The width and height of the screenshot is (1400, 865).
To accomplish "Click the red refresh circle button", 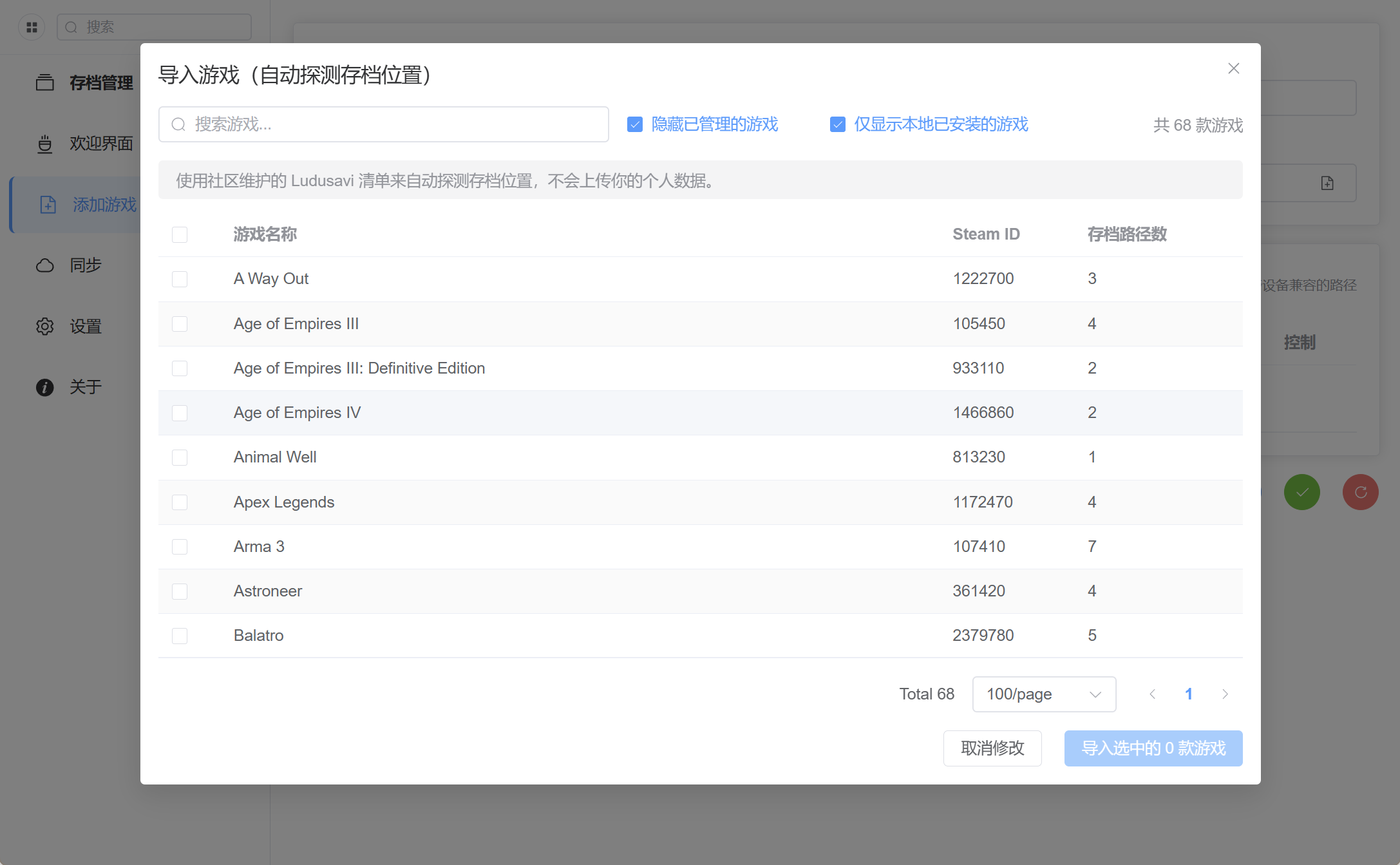I will (x=1360, y=492).
